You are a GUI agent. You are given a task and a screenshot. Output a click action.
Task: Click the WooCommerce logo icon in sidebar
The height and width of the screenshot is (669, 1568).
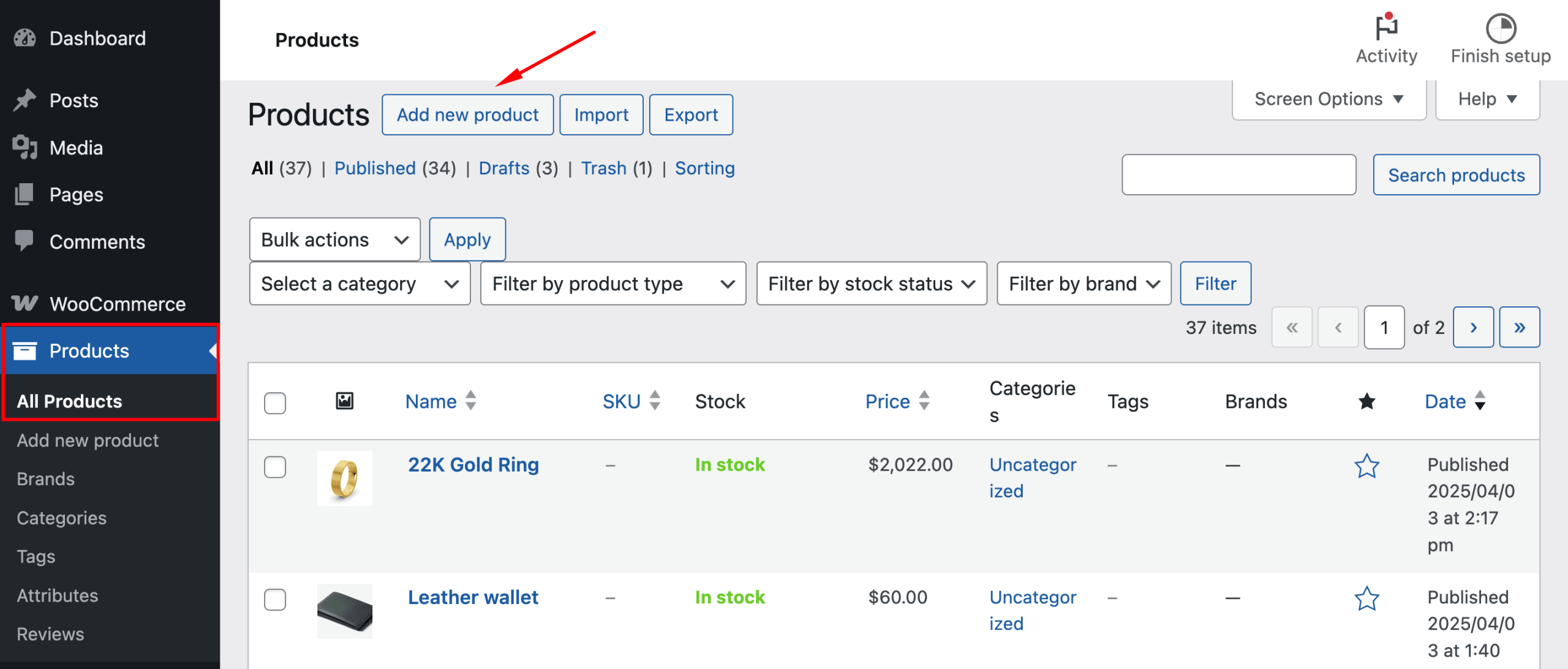[x=24, y=304]
